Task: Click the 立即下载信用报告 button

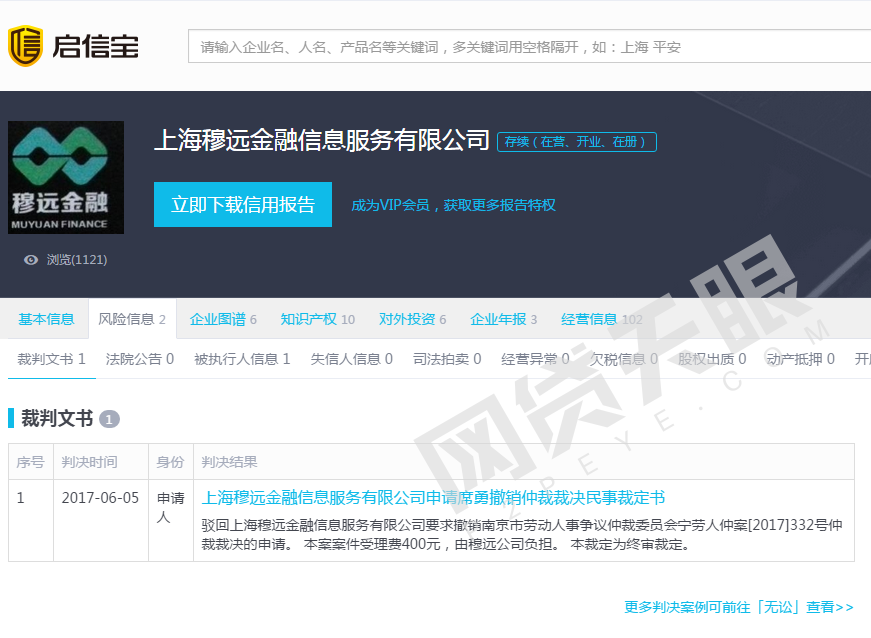Action: [243, 204]
